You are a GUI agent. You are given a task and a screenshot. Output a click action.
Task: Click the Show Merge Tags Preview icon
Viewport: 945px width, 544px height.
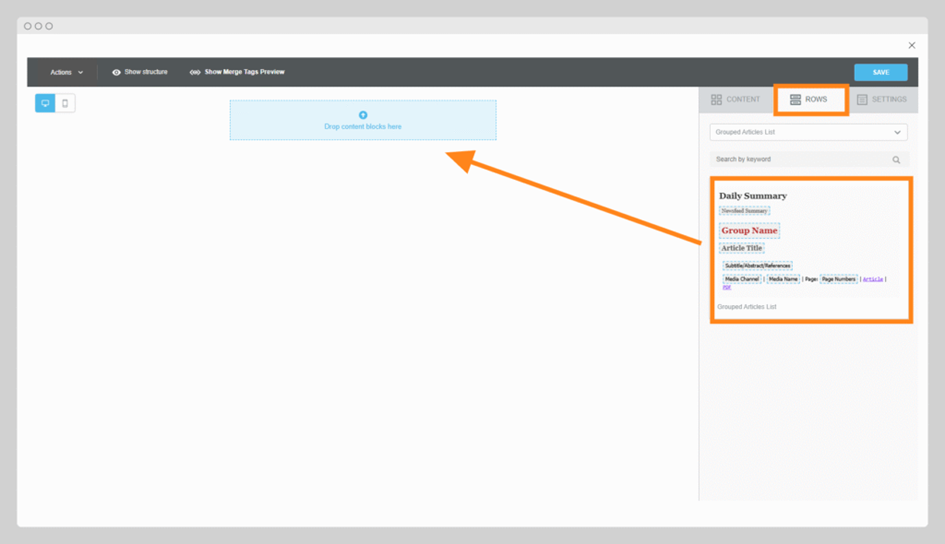(x=195, y=72)
